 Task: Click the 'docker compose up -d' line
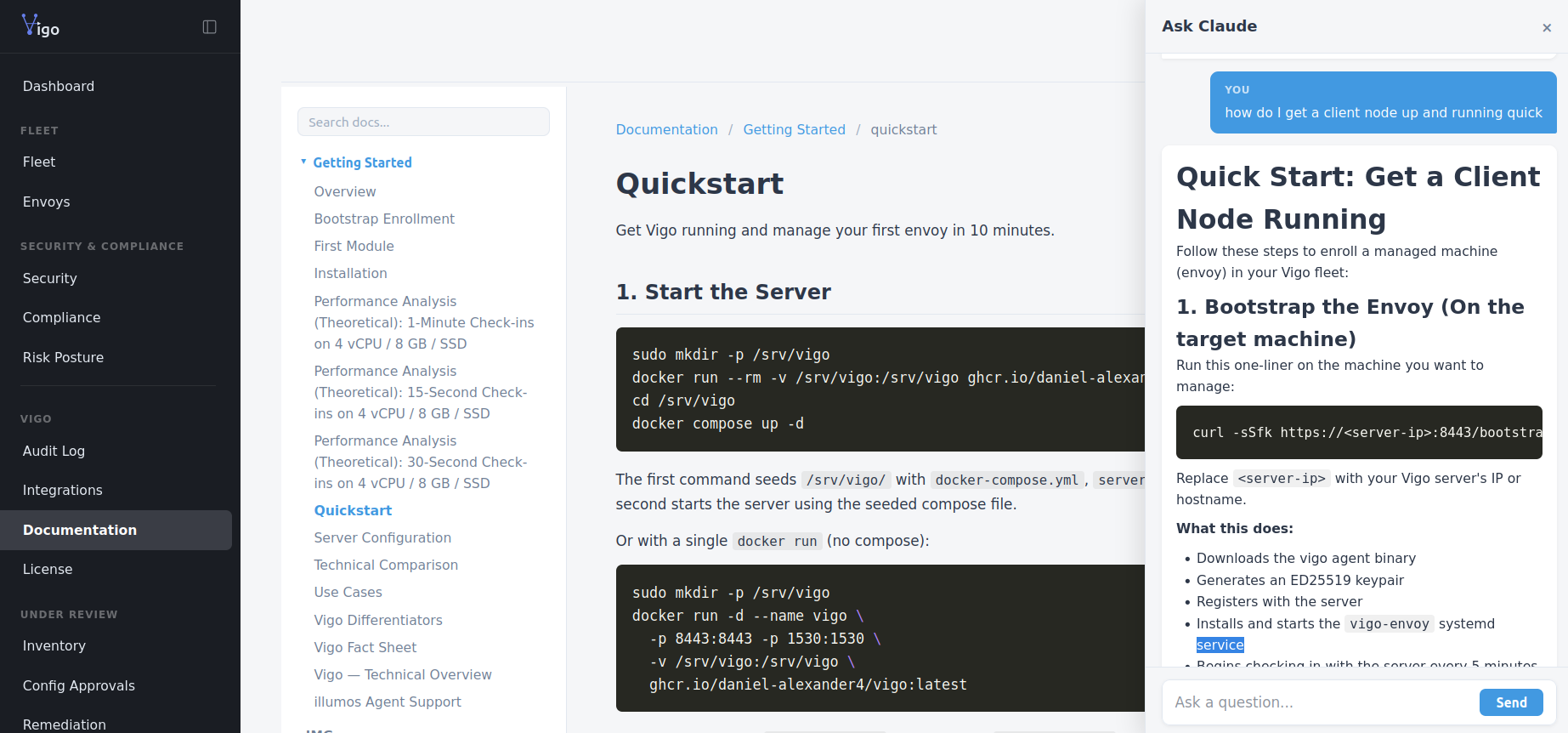[x=717, y=423]
